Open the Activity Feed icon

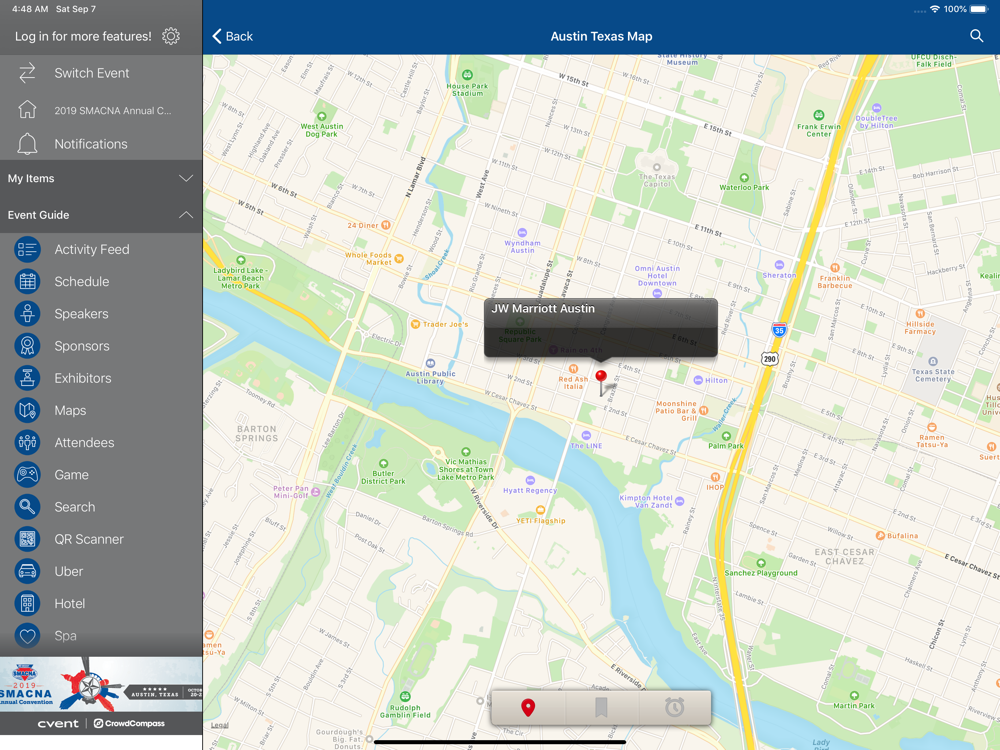point(27,249)
